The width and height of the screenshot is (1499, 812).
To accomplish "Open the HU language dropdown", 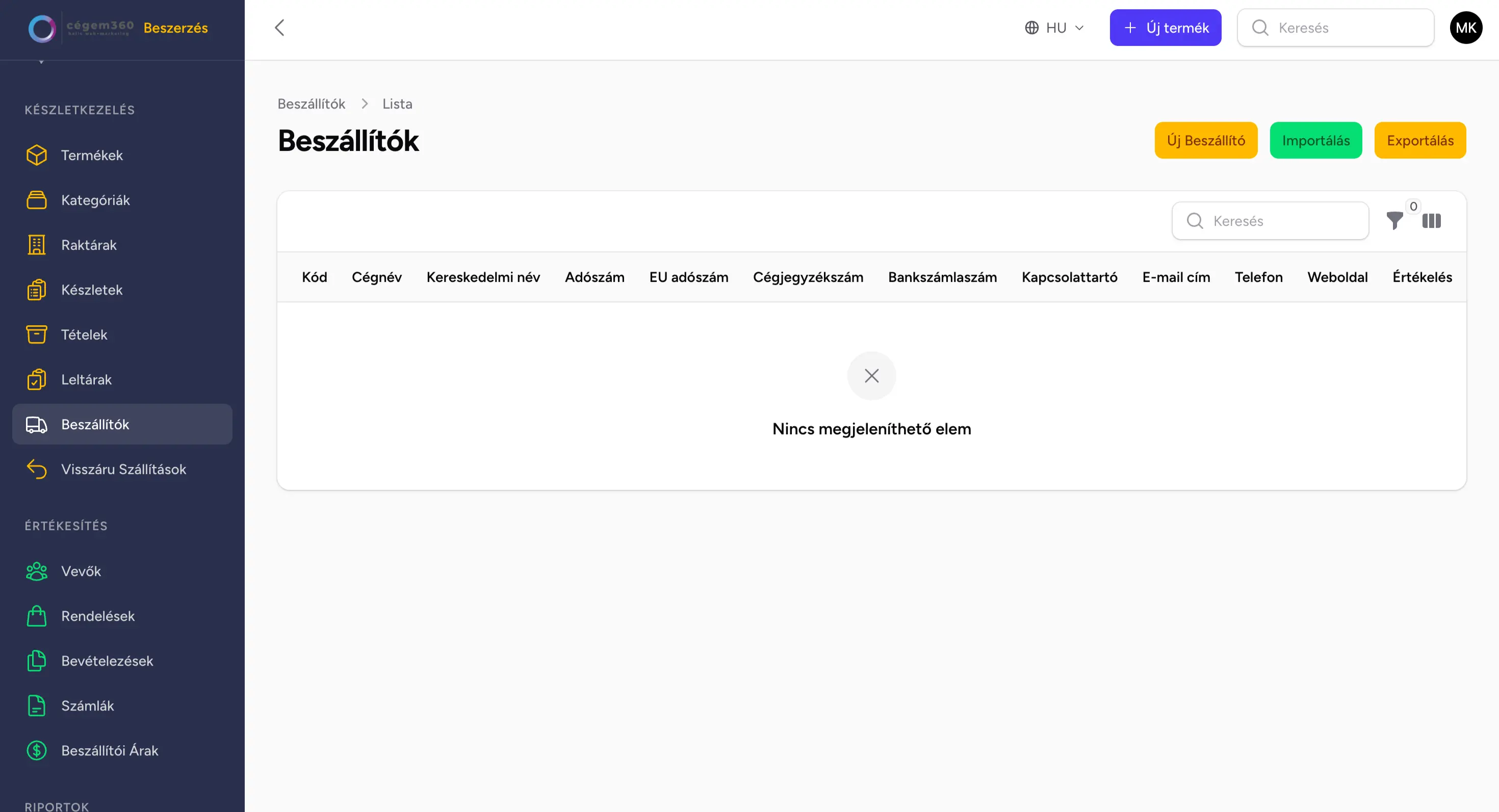I will coord(1053,28).
